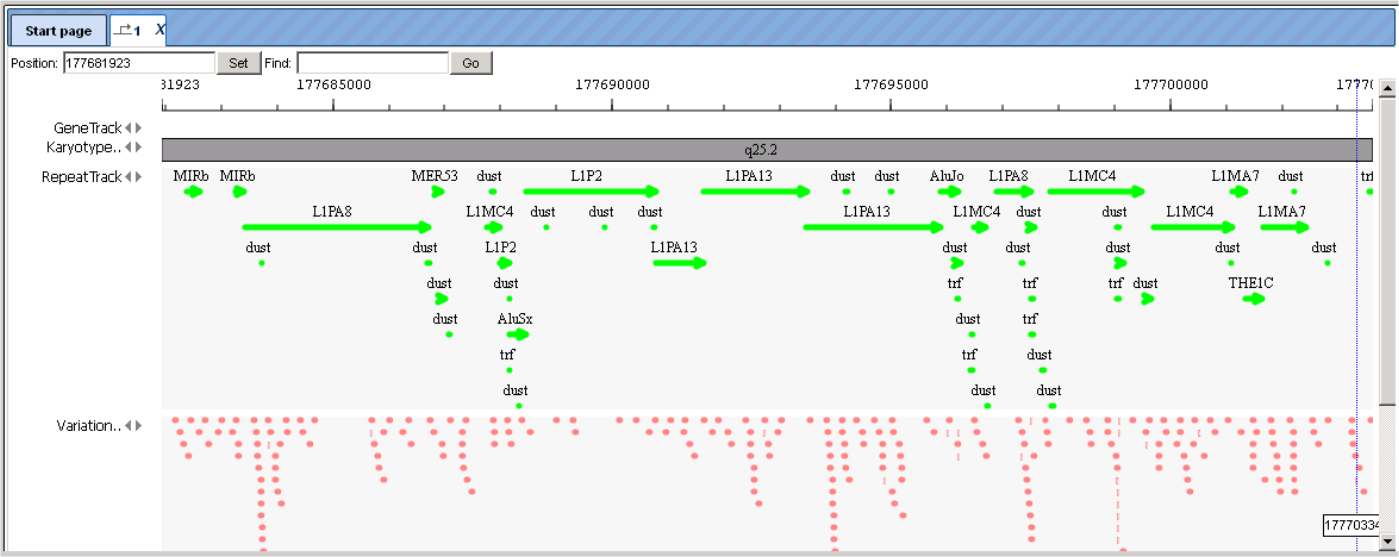Select the AluSx repeat arrow
This screenshot has width=1399, height=557.
518,335
